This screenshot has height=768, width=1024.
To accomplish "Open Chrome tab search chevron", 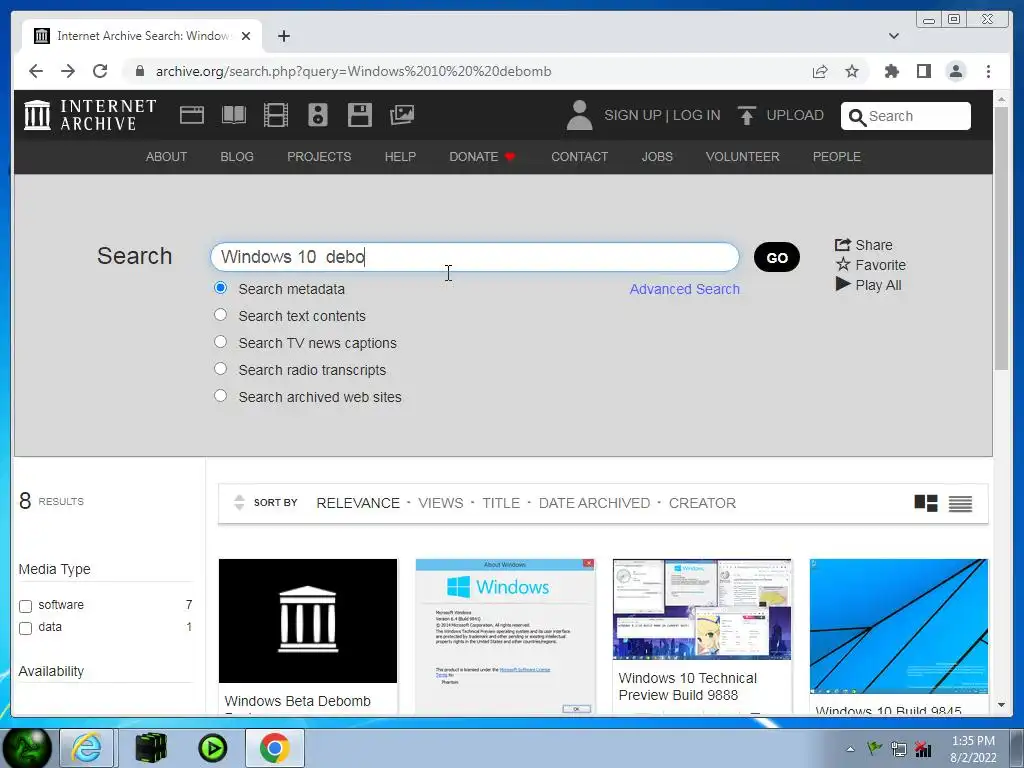I will coord(893,36).
